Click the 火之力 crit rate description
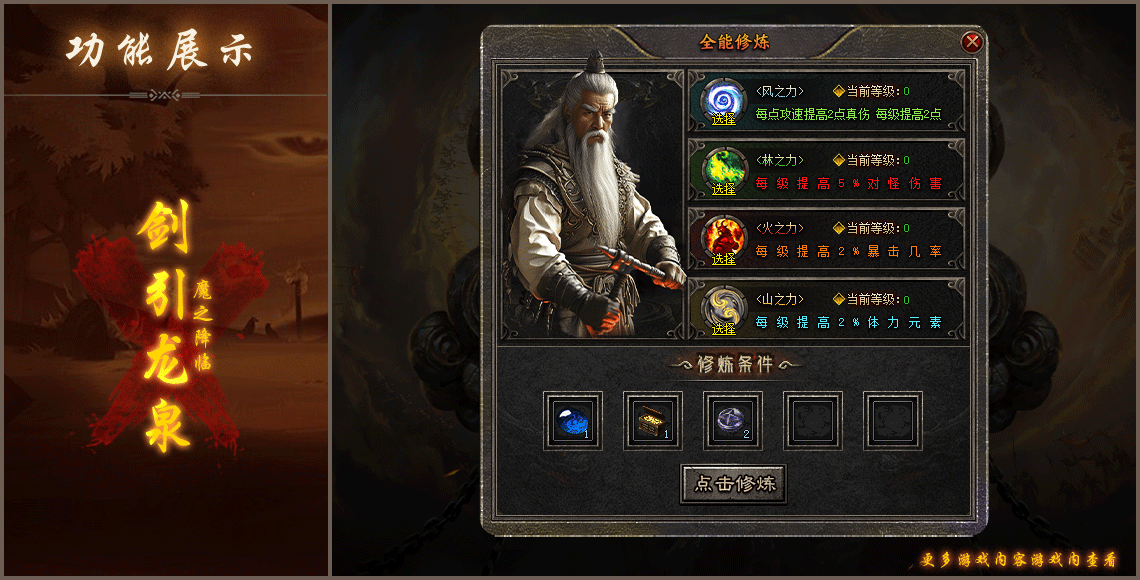 [x=848, y=251]
